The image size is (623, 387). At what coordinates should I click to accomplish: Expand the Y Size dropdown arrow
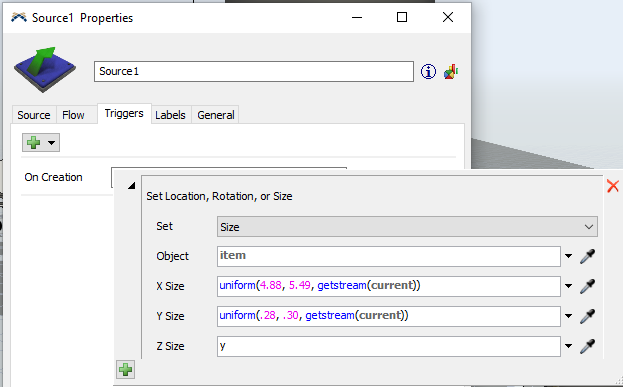click(x=569, y=316)
